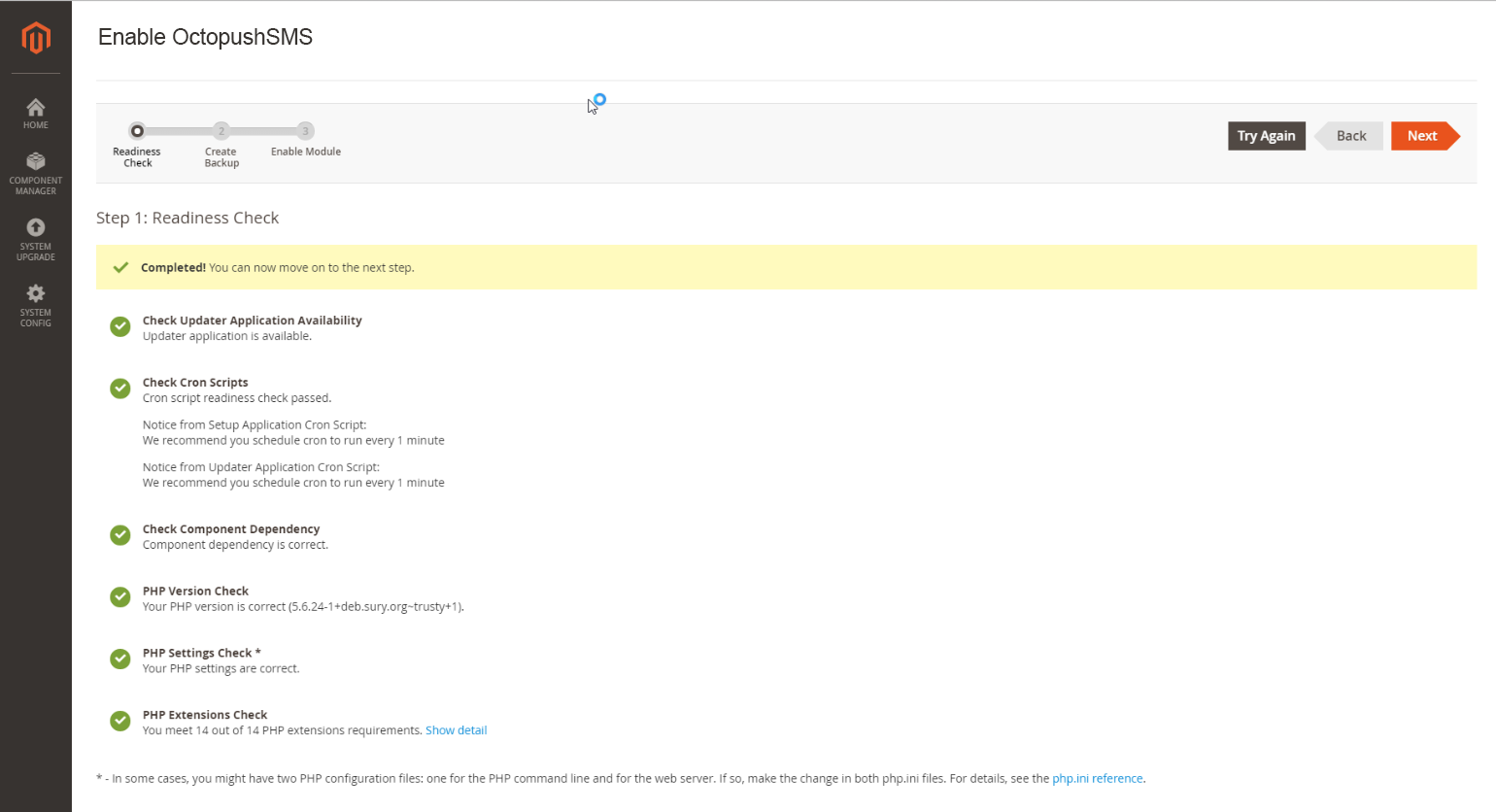This screenshot has width=1496, height=812.
Task: Open the Component Manager section
Action: [36, 174]
